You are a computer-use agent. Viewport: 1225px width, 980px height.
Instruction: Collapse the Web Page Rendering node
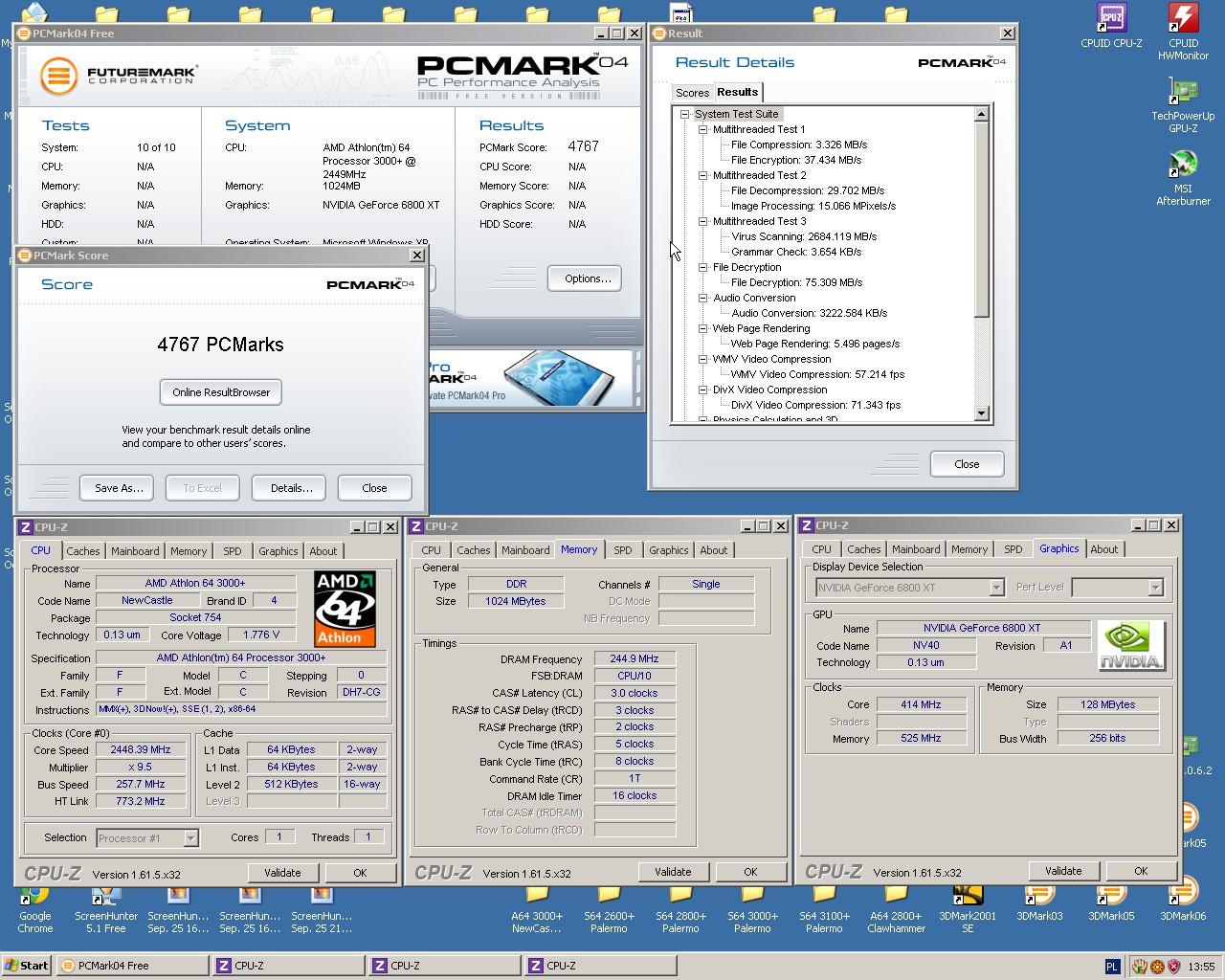(703, 328)
